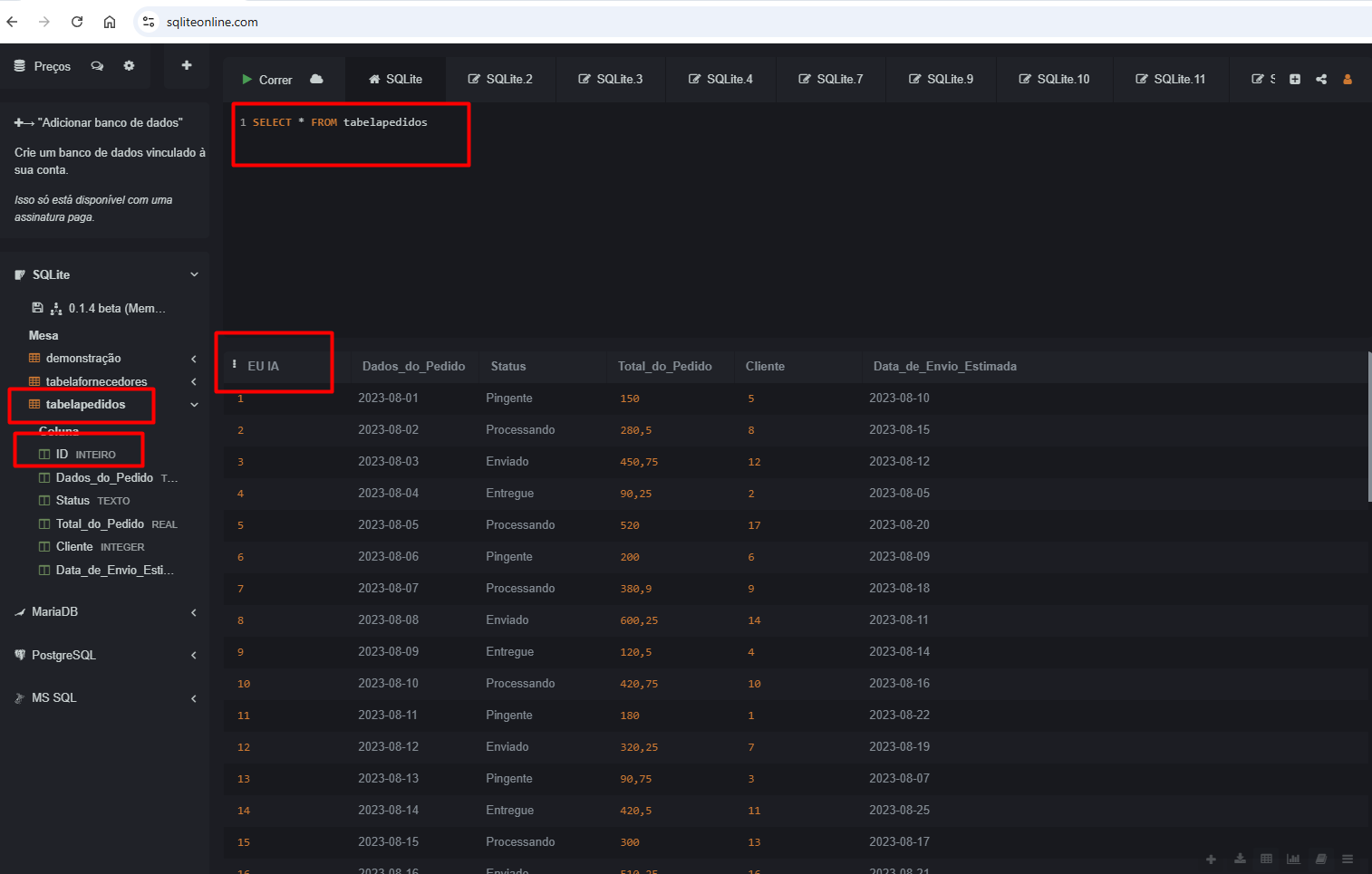
Task: Select the Status TEXTO column in sidebar
Action: [x=84, y=501]
